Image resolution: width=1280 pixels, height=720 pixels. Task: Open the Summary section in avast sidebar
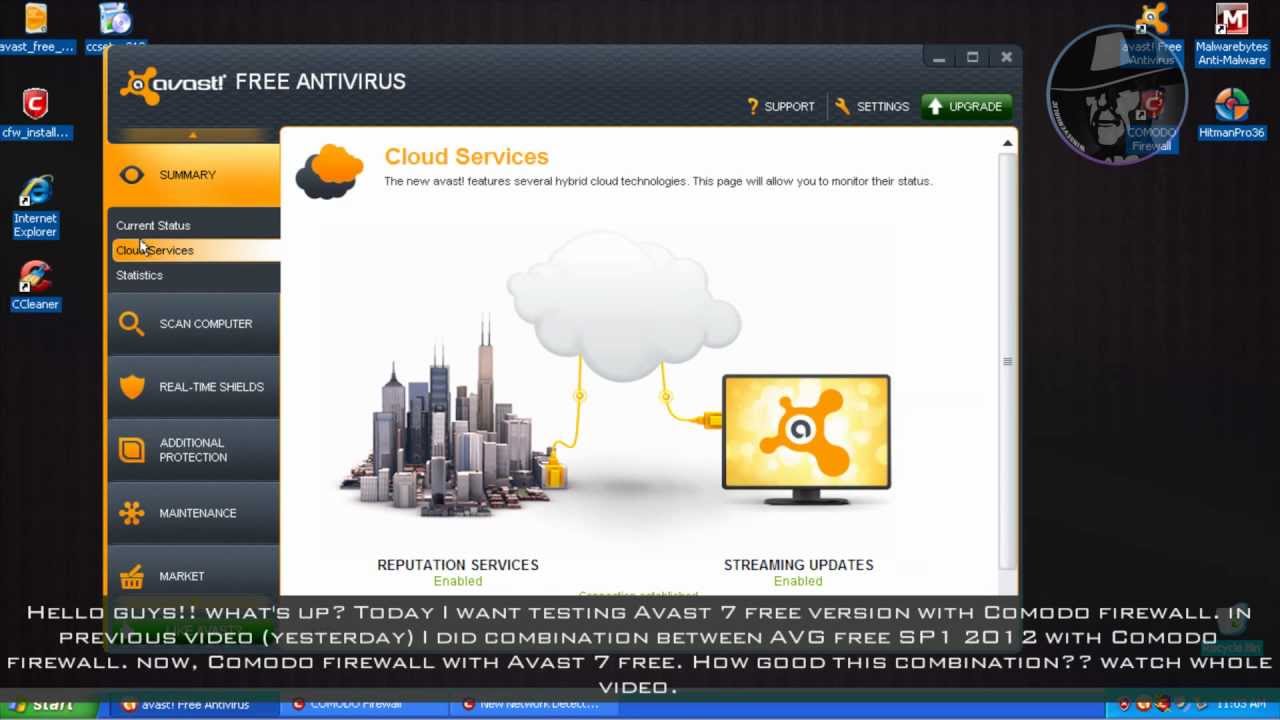coord(194,175)
